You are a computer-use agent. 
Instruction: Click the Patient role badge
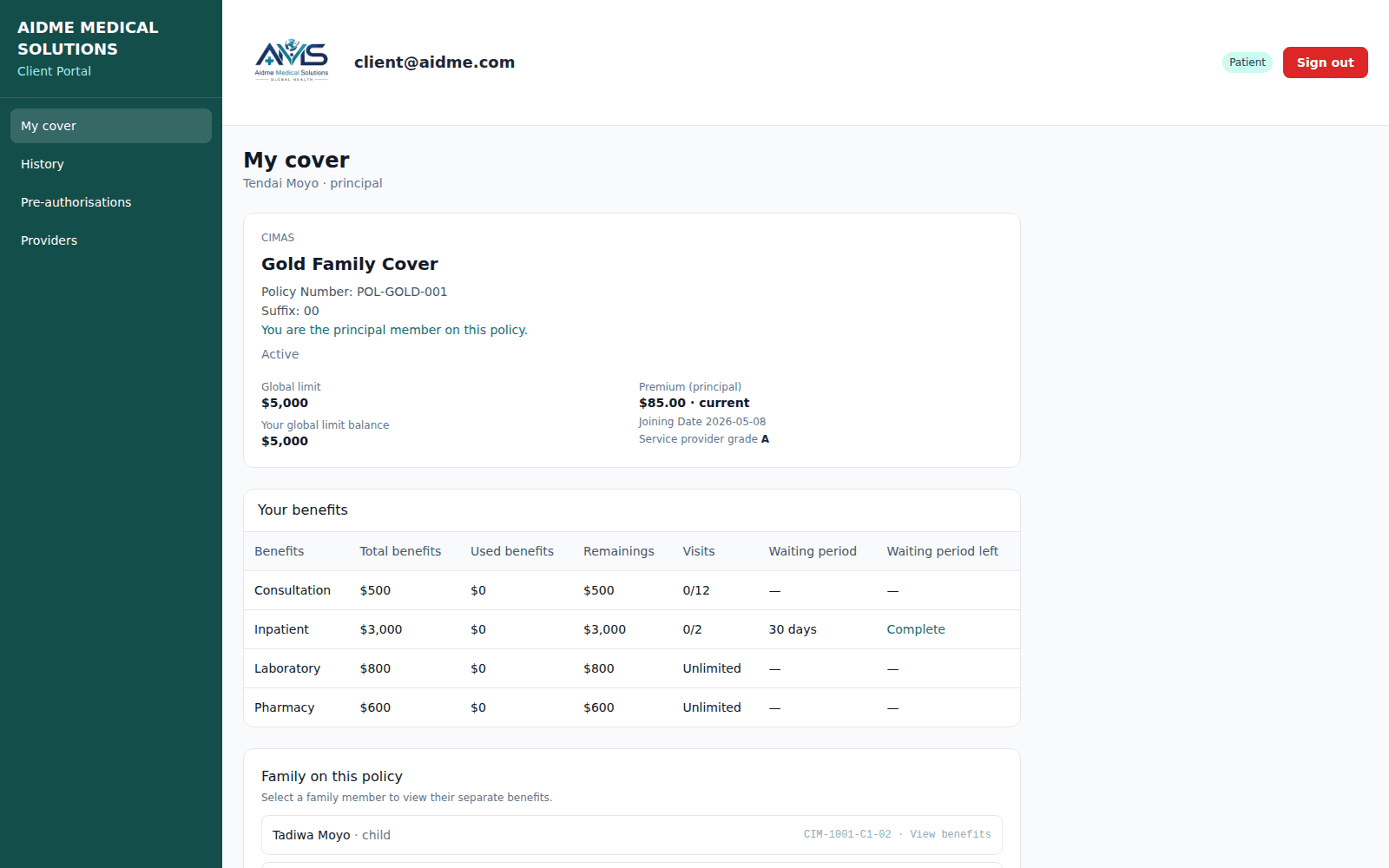click(1247, 62)
